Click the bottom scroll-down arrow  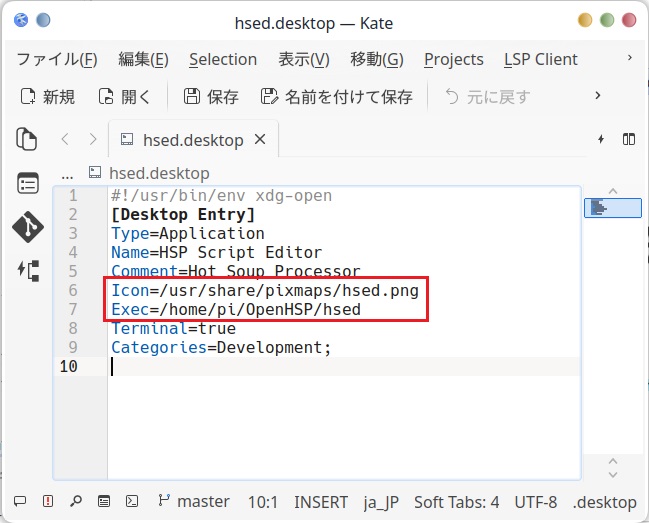(613, 475)
